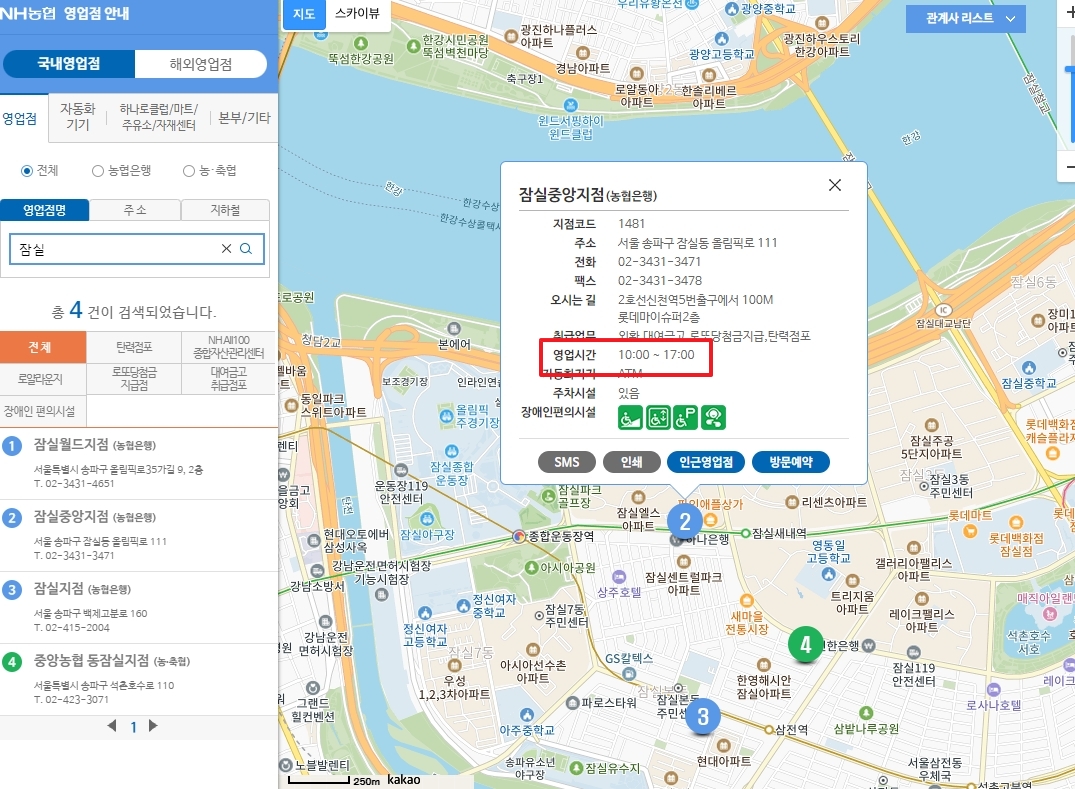The height and width of the screenshot is (789, 1075).
Task: Click map marker number 2 for 잠실중앙지점
Action: (x=685, y=519)
